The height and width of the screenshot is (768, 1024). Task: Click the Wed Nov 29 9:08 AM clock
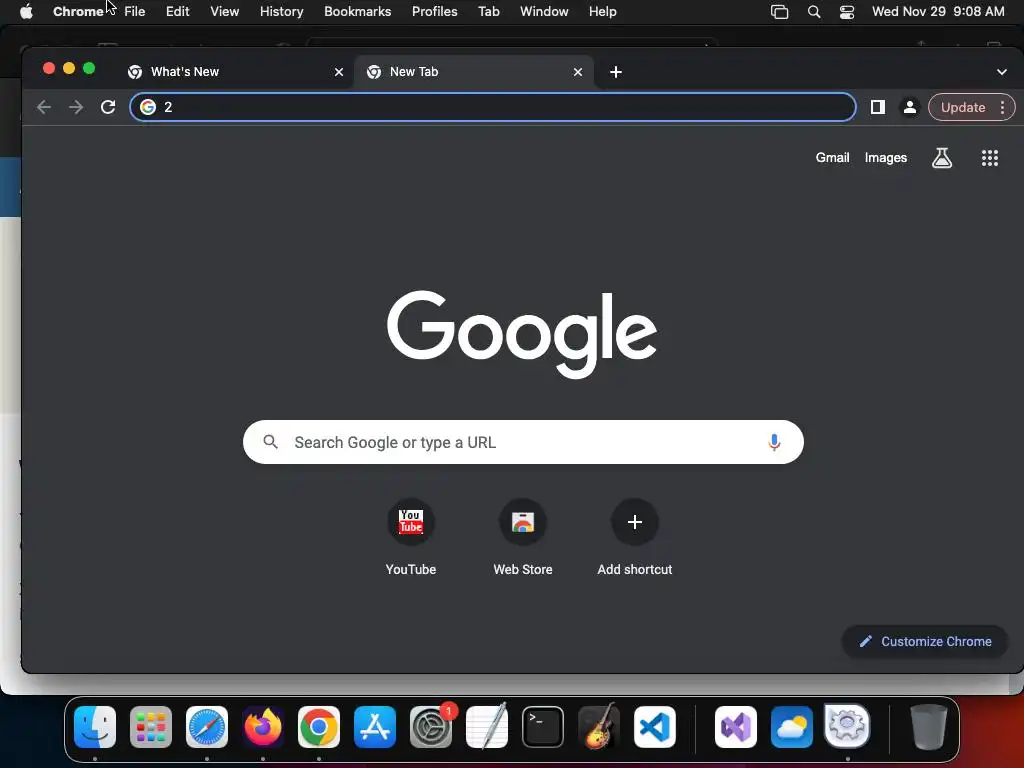938,12
